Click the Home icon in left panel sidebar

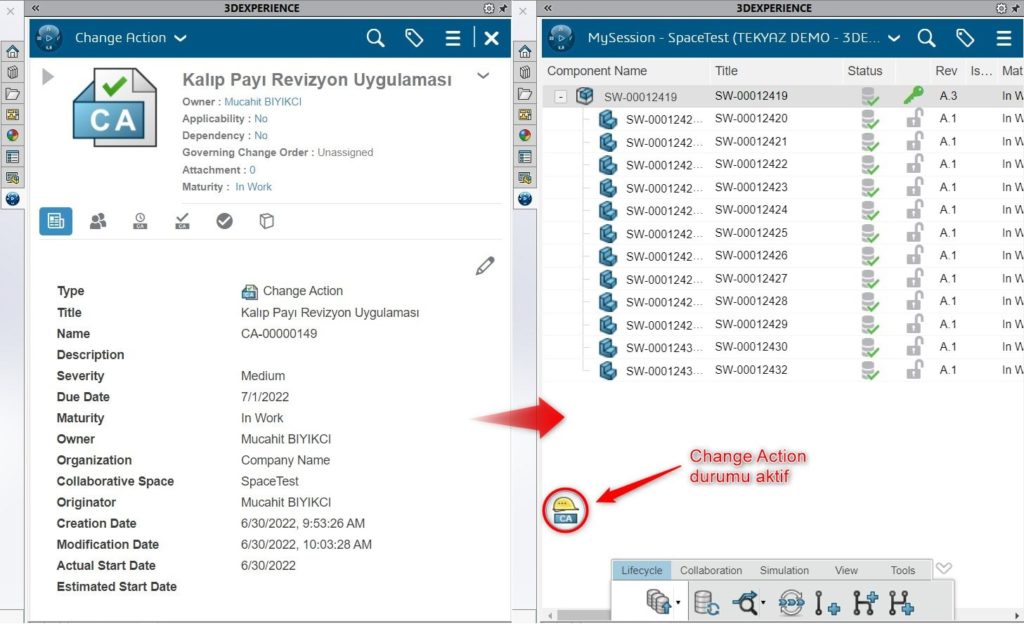tap(12, 52)
